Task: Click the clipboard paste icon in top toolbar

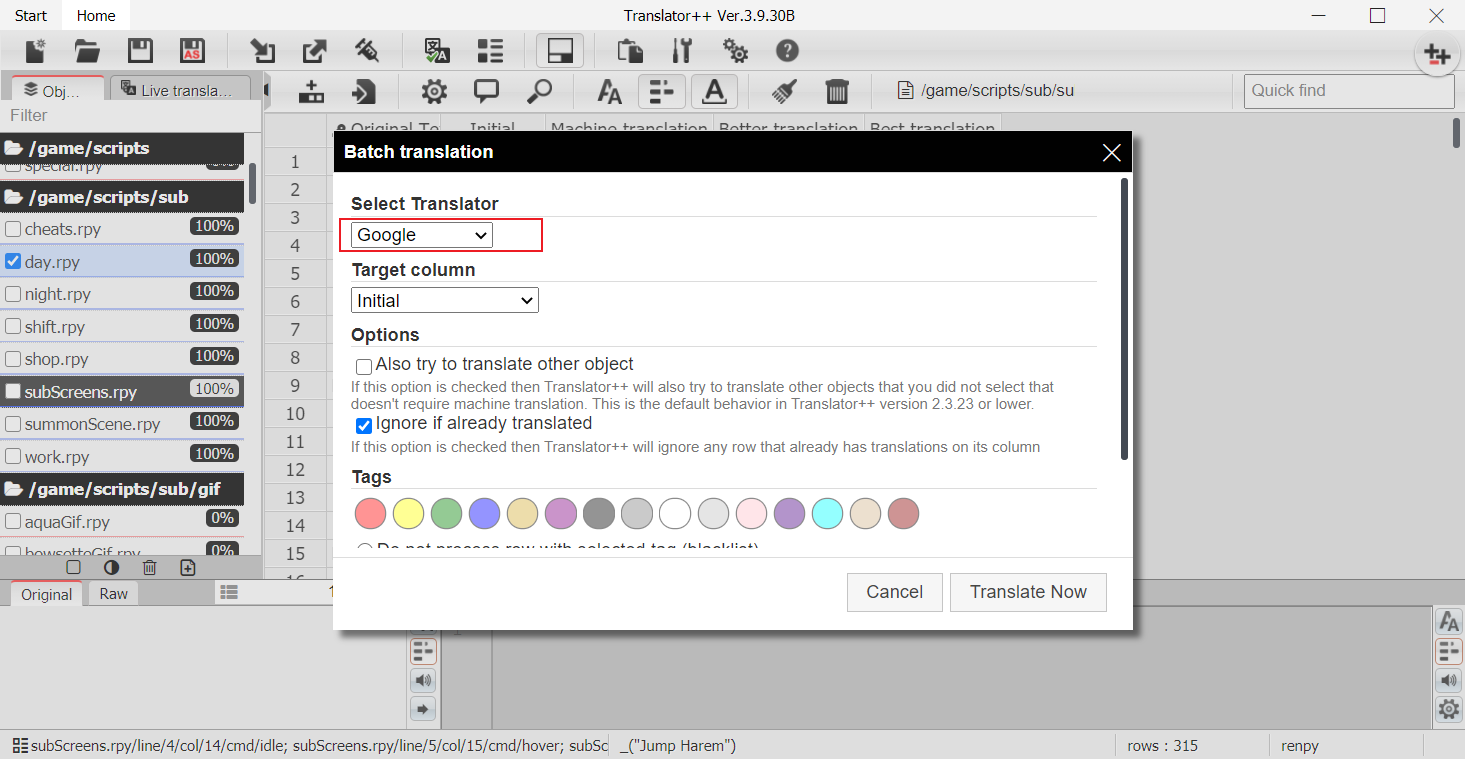Action: 630,51
